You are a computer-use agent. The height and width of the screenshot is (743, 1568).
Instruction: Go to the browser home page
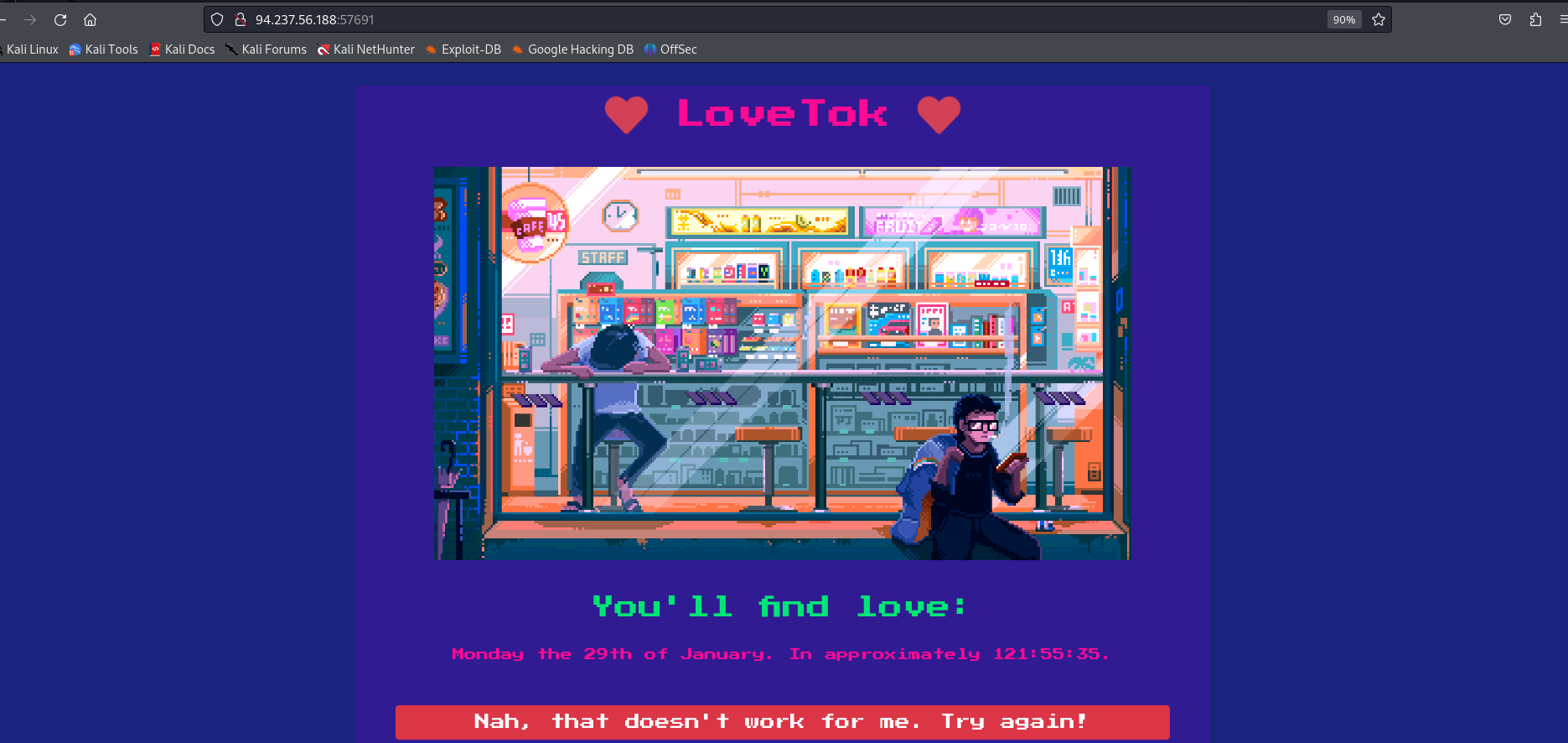(91, 19)
